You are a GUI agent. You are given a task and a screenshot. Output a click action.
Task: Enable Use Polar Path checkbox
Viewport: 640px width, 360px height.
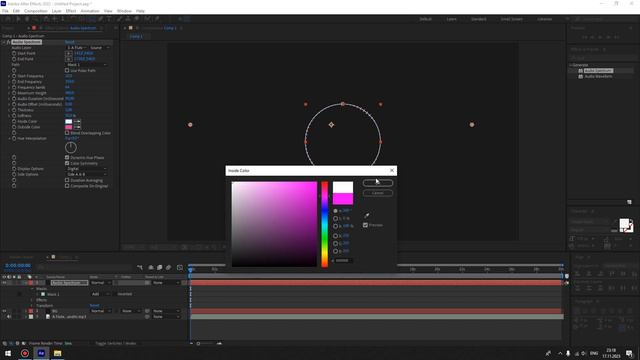pos(67,70)
